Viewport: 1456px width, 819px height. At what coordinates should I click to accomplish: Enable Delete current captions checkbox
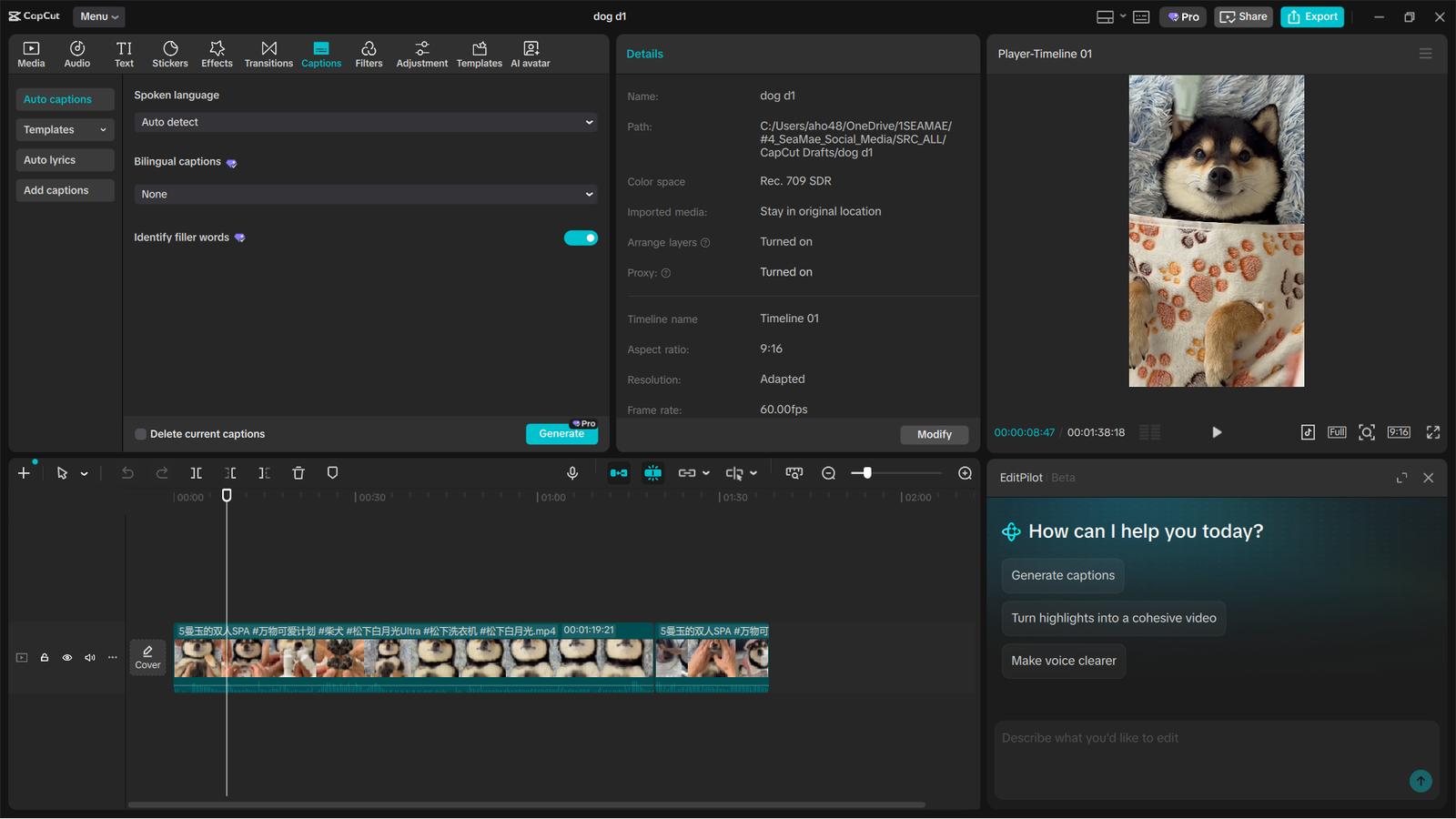point(141,434)
